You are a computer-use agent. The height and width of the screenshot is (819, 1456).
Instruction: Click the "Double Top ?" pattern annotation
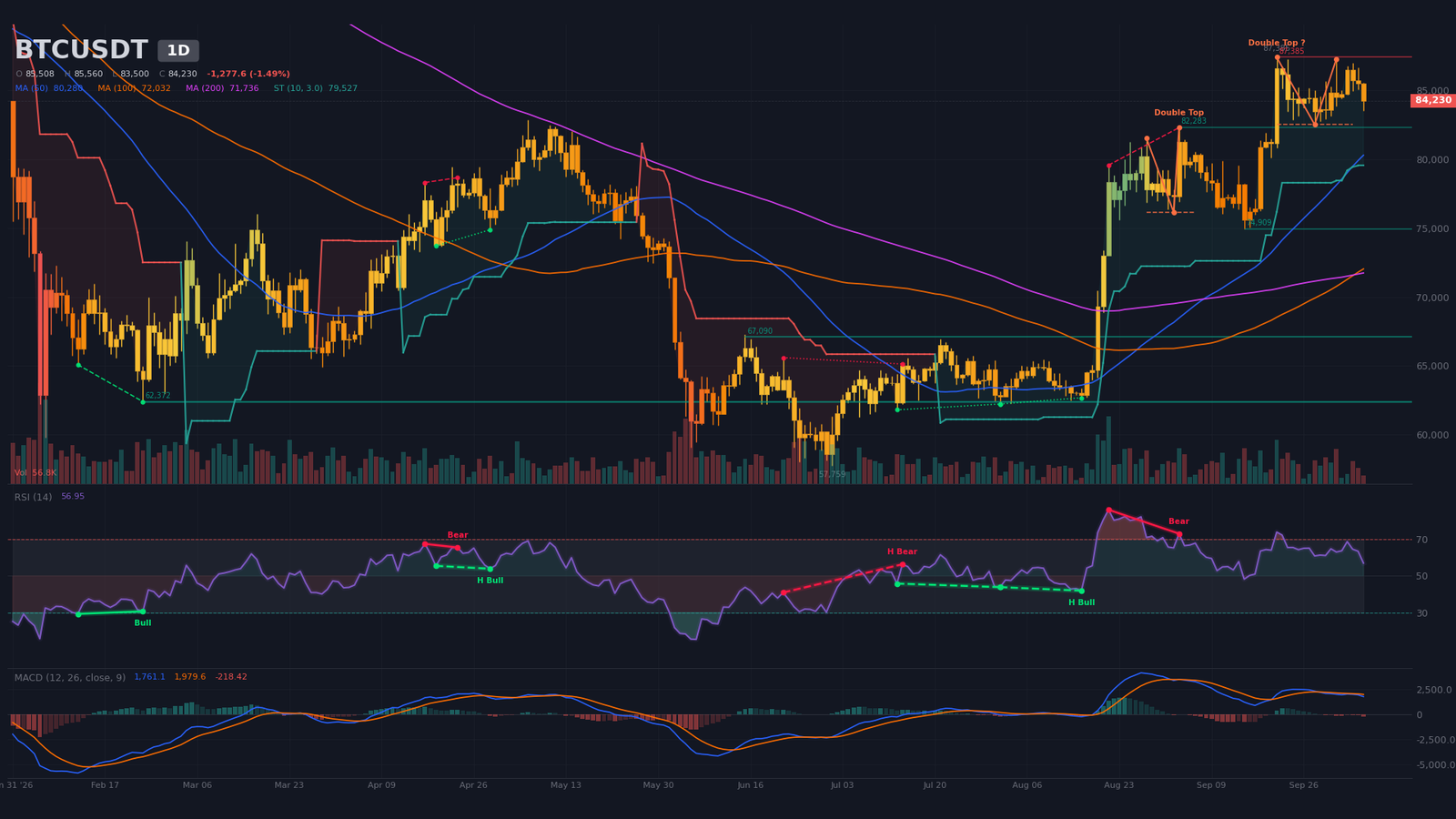(x=1277, y=43)
